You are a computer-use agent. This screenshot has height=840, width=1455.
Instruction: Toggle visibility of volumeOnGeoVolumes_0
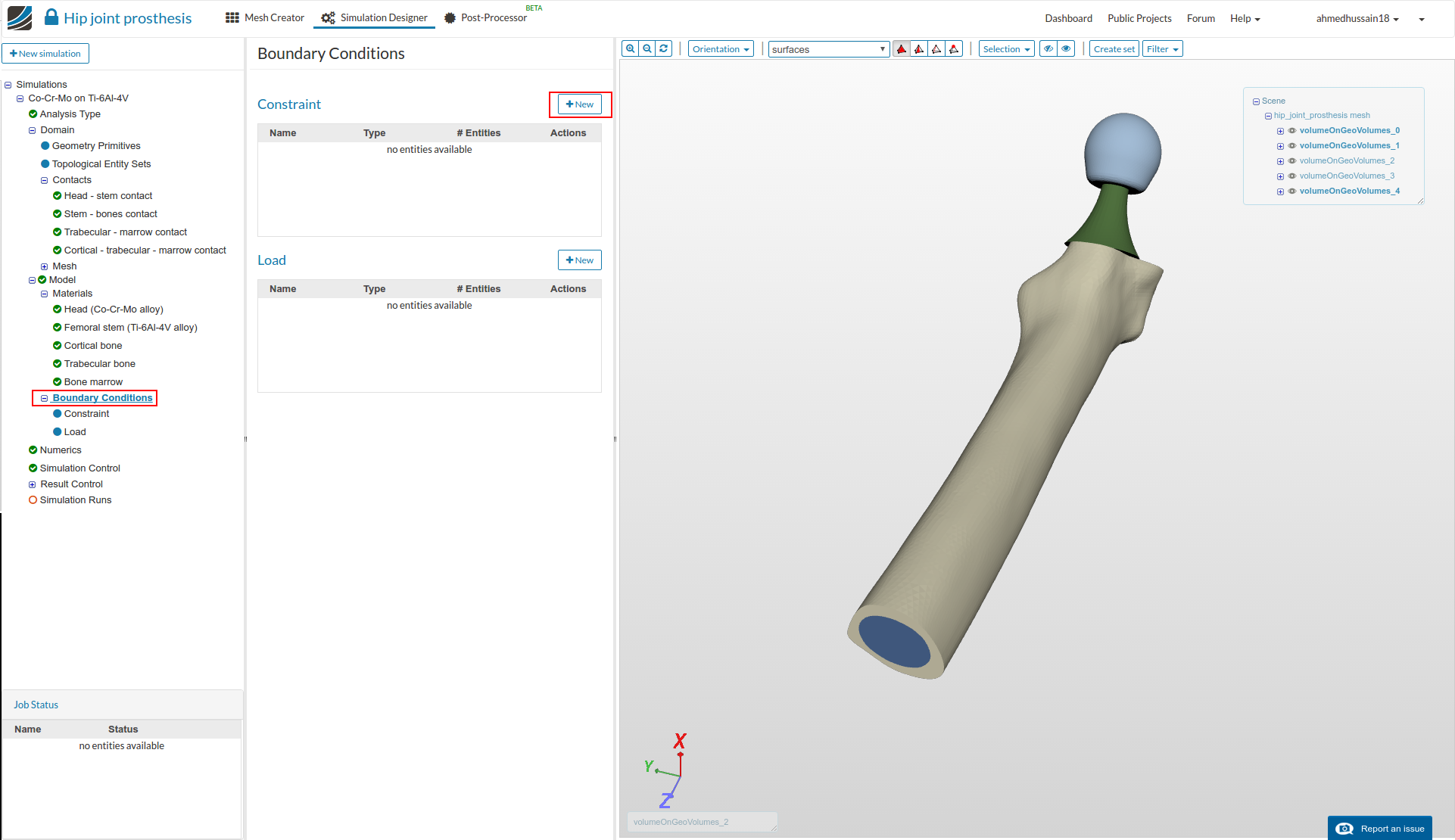(x=1292, y=131)
